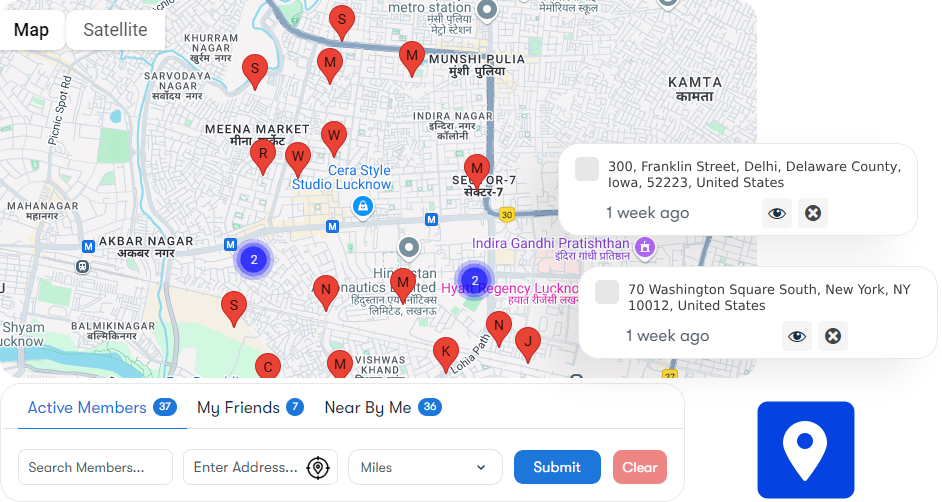Open the Miles unit dropdown
The width and height of the screenshot is (942, 502).
tap(425, 467)
